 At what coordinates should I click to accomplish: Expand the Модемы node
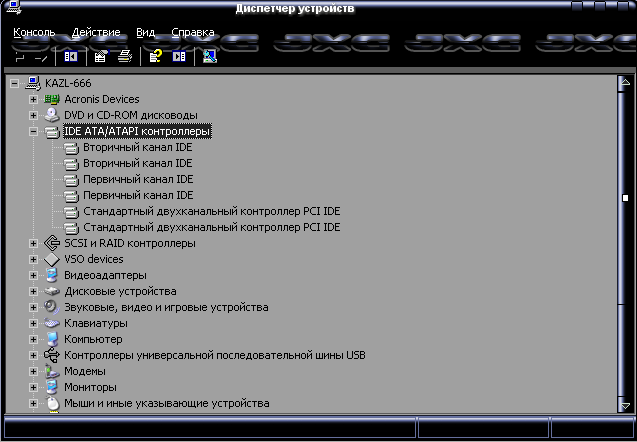click(x=33, y=371)
